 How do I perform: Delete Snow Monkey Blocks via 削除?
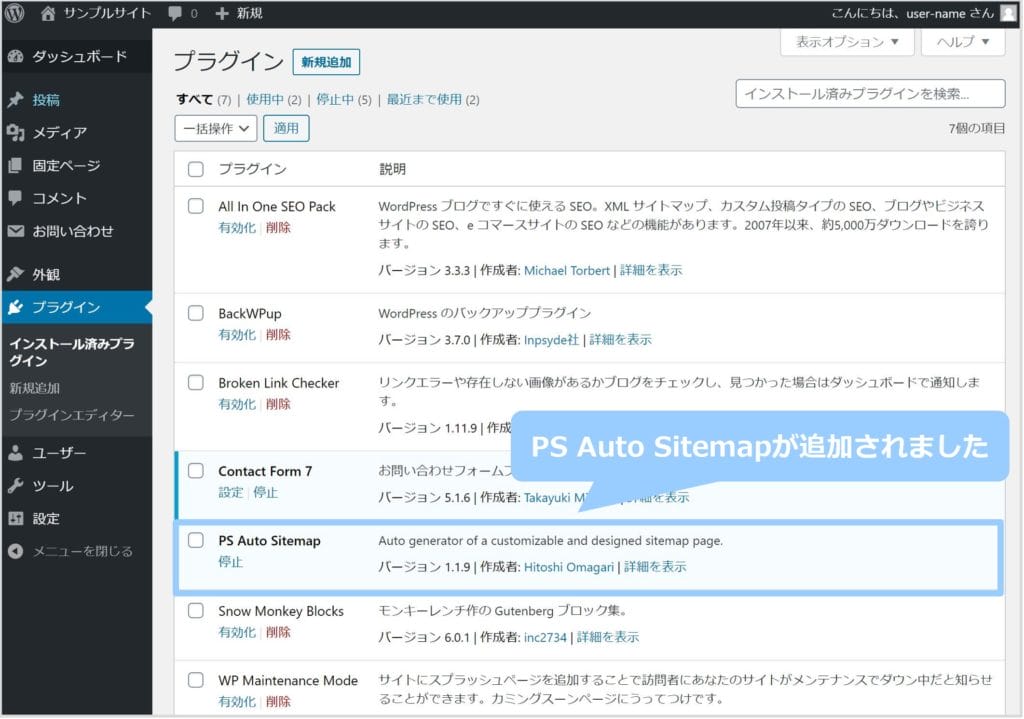point(278,633)
